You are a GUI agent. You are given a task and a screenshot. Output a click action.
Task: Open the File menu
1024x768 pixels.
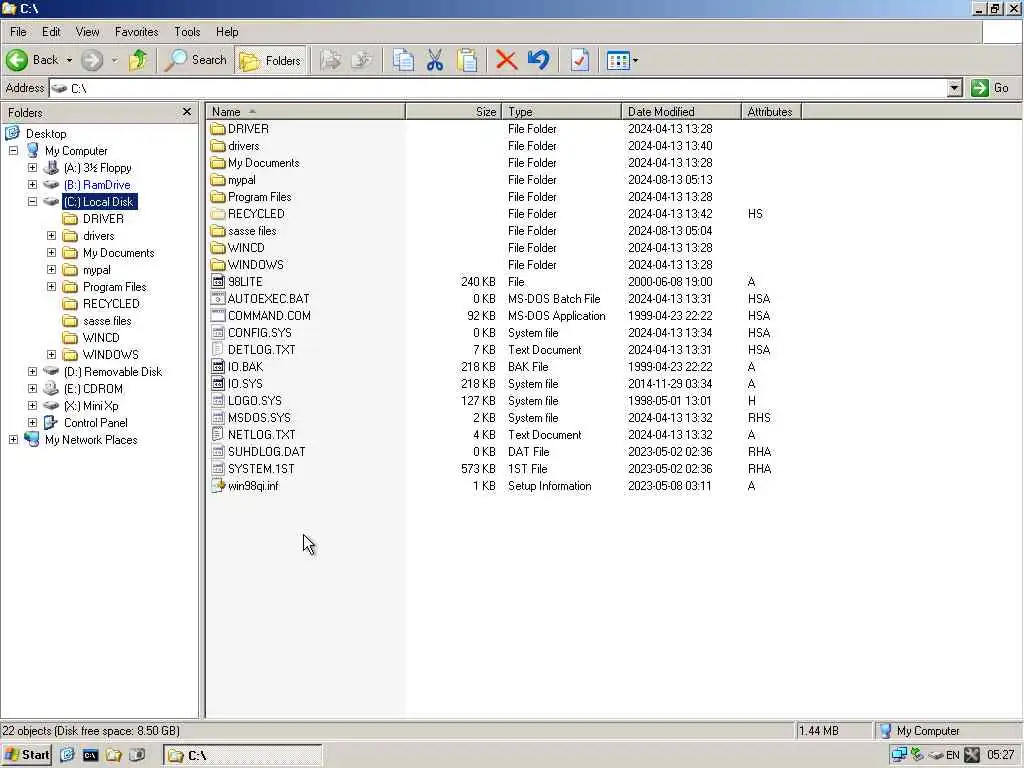point(18,31)
